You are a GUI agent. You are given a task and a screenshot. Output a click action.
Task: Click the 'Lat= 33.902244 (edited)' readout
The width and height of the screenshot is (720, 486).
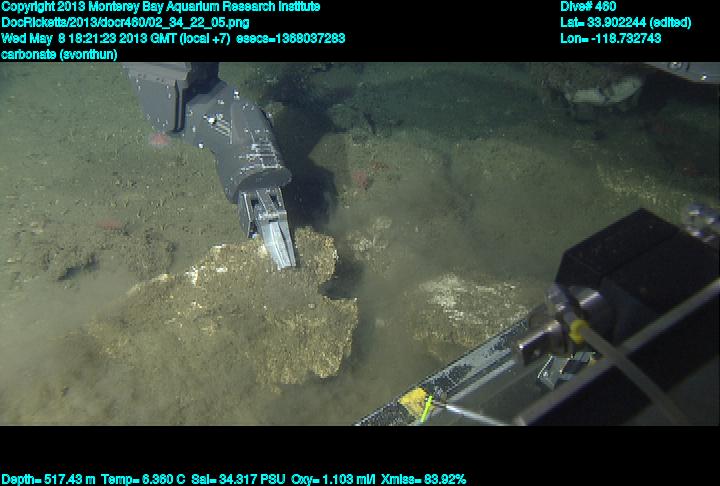point(625,23)
